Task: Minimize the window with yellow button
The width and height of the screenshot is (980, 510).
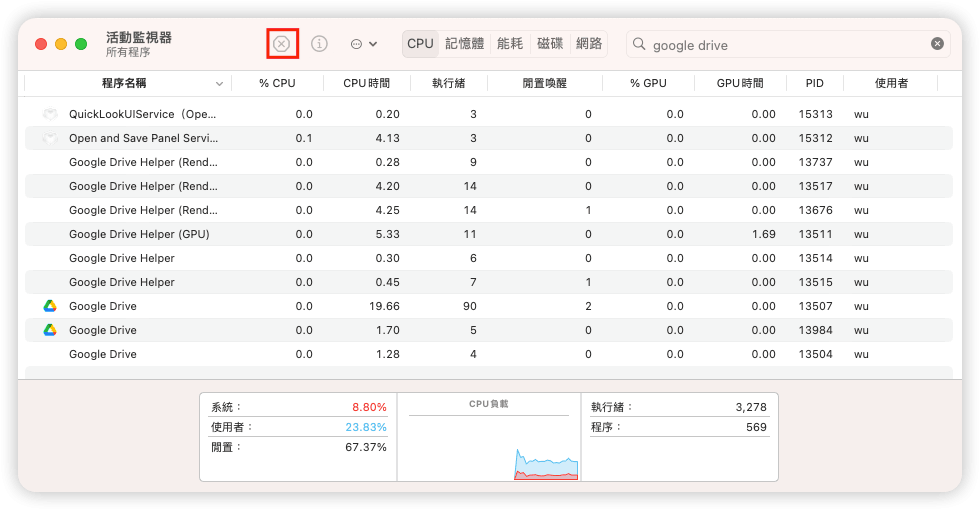Action: click(x=61, y=44)
